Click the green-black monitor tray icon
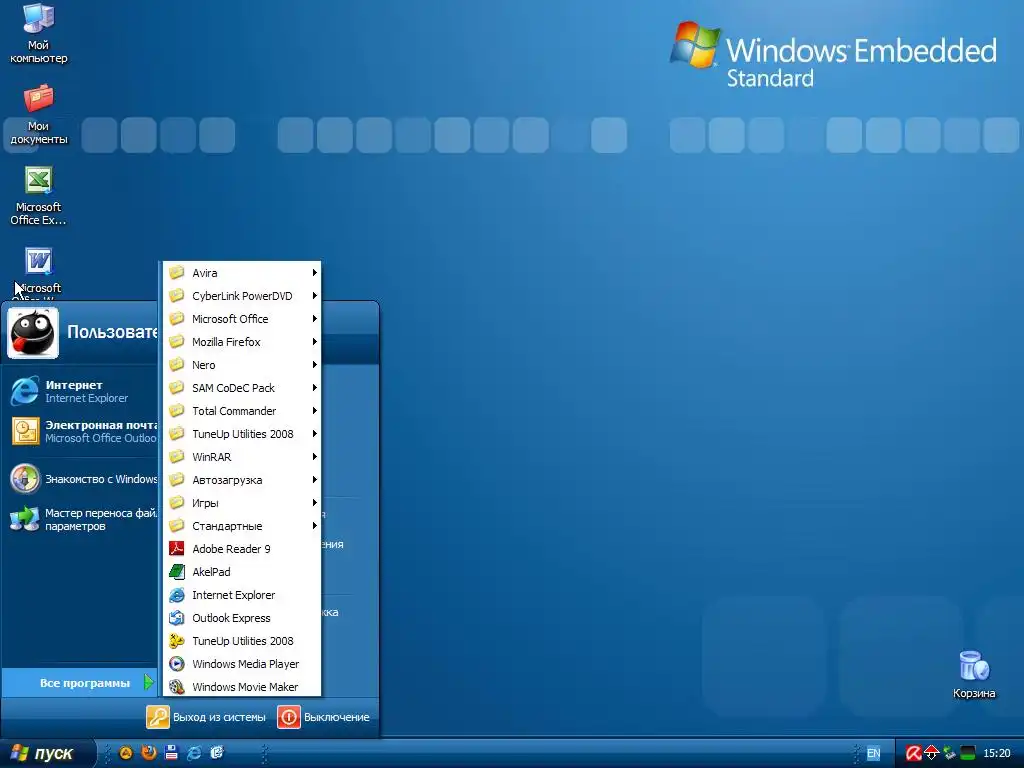The image size is (1024, 768). tap(968, 753)
